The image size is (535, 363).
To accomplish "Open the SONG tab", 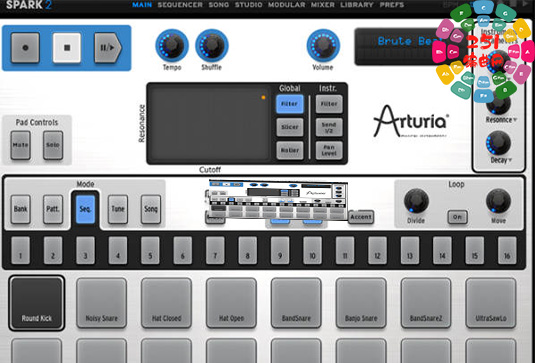I will [219, 5].
